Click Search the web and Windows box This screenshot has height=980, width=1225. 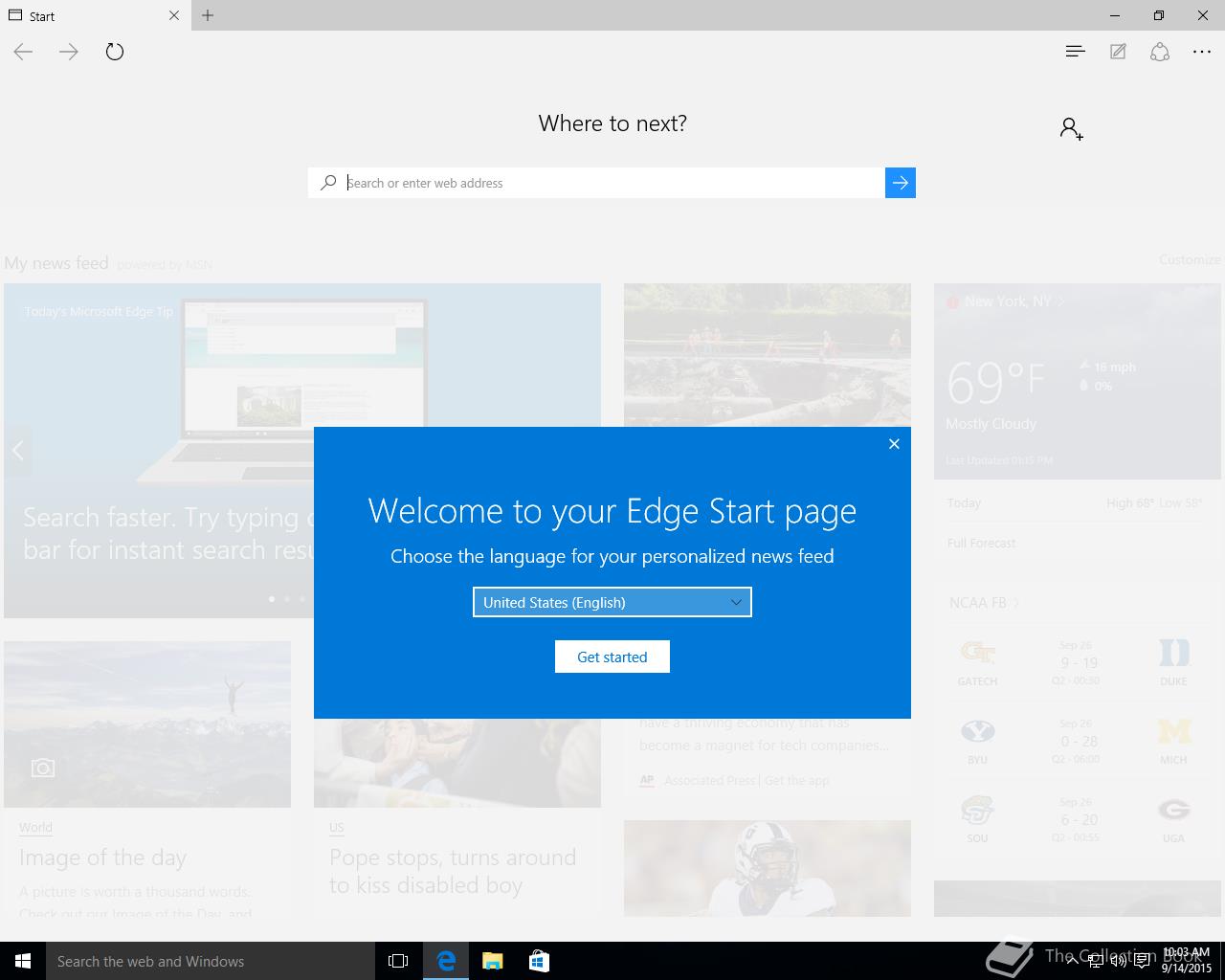pos(211,961)
